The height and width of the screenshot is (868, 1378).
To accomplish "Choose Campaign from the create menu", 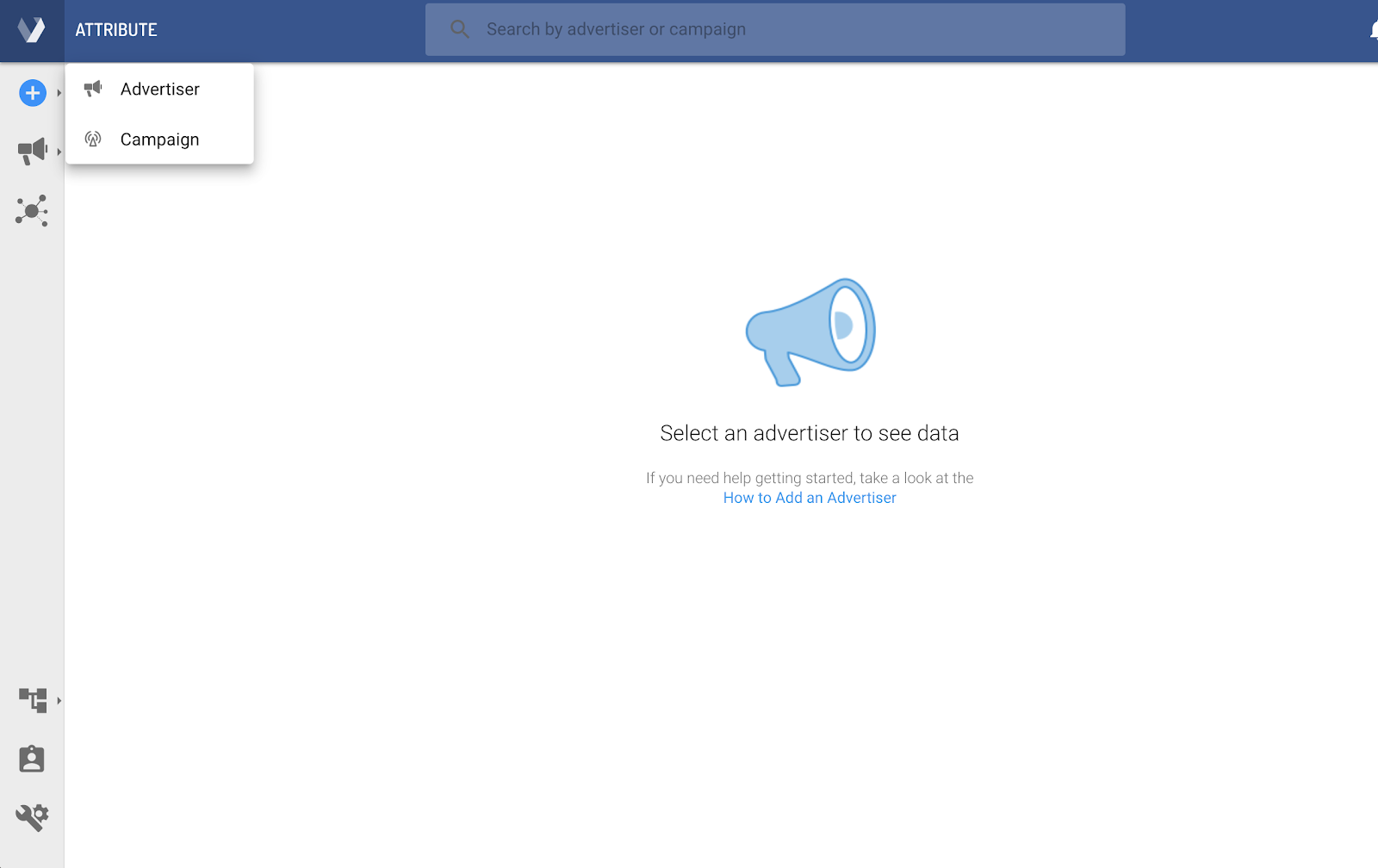I will point(160,139).
